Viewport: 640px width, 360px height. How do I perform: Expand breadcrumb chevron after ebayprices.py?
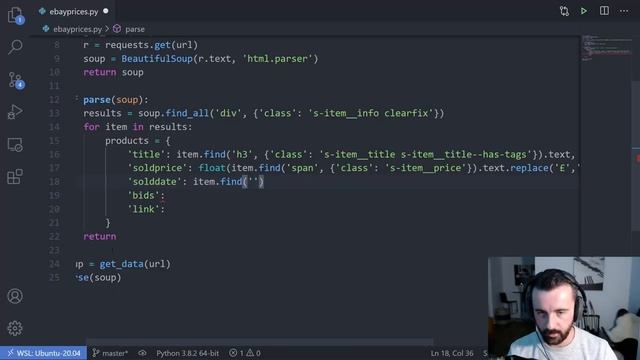tap(107, 29)
